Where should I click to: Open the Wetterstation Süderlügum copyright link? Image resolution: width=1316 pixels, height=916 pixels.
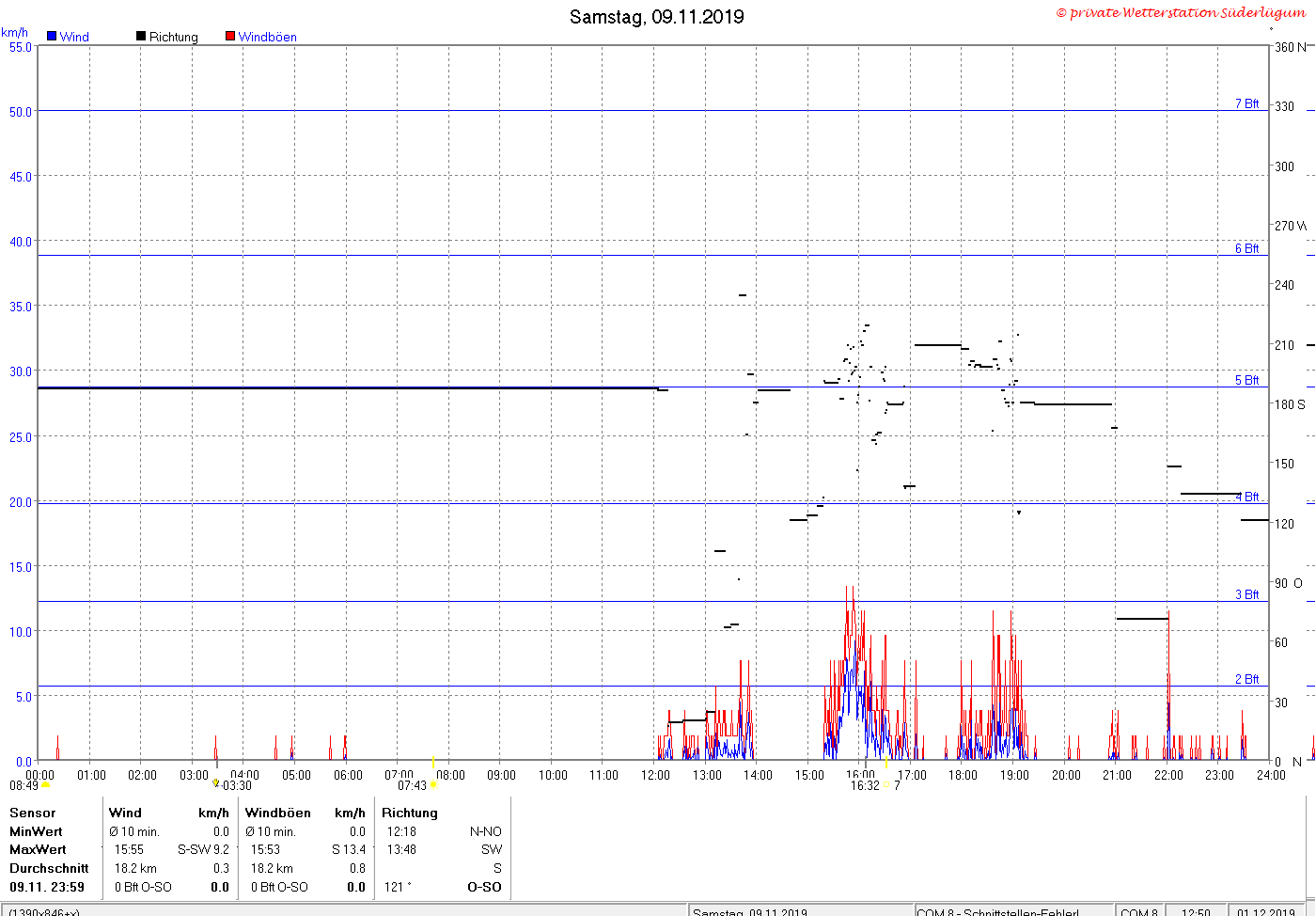tap(1181, 12)
